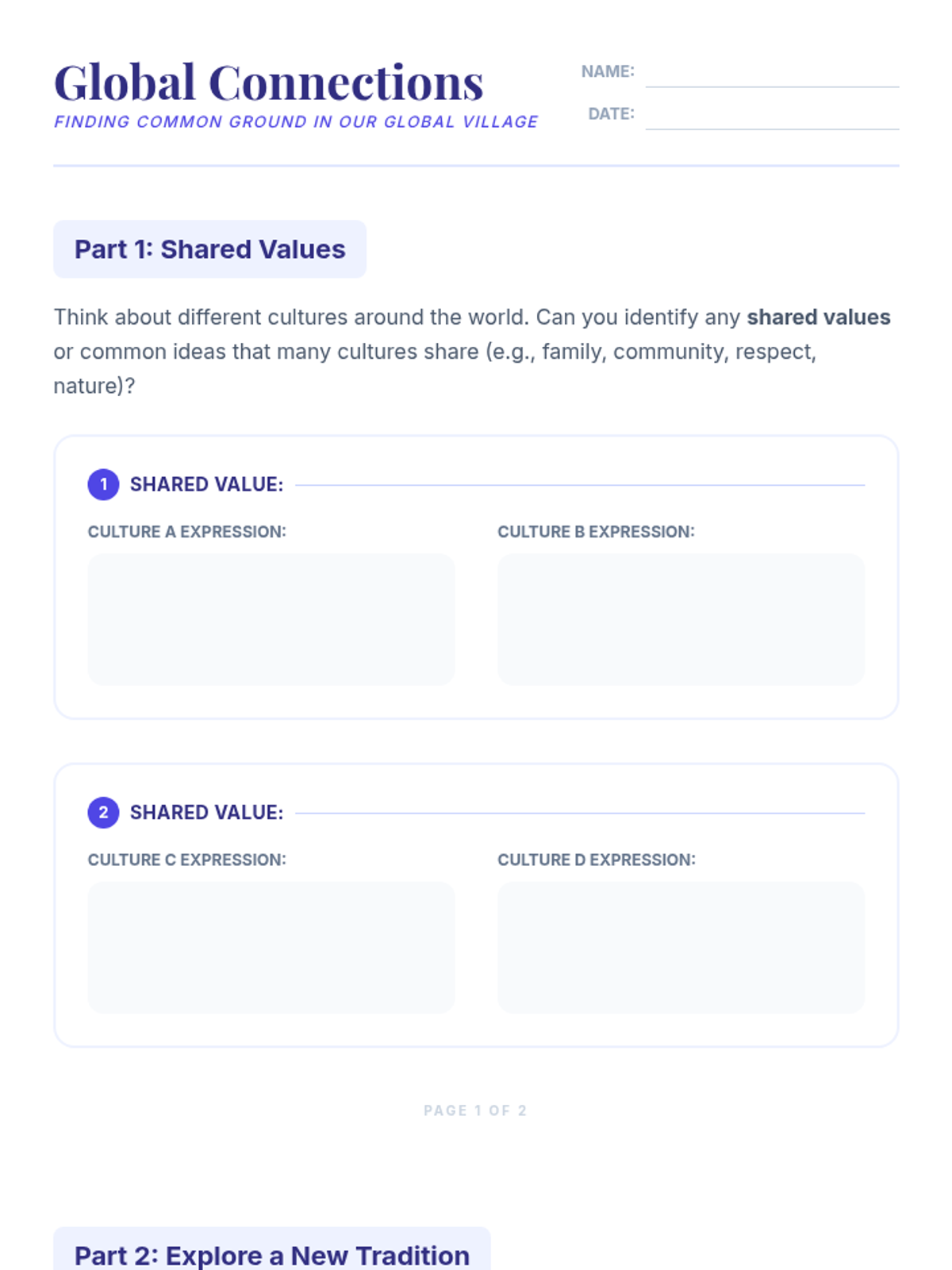This screenshot has width=952, height=1270.
Task: Click the Finding Common Ground subtitle
Action: point(296,122)
